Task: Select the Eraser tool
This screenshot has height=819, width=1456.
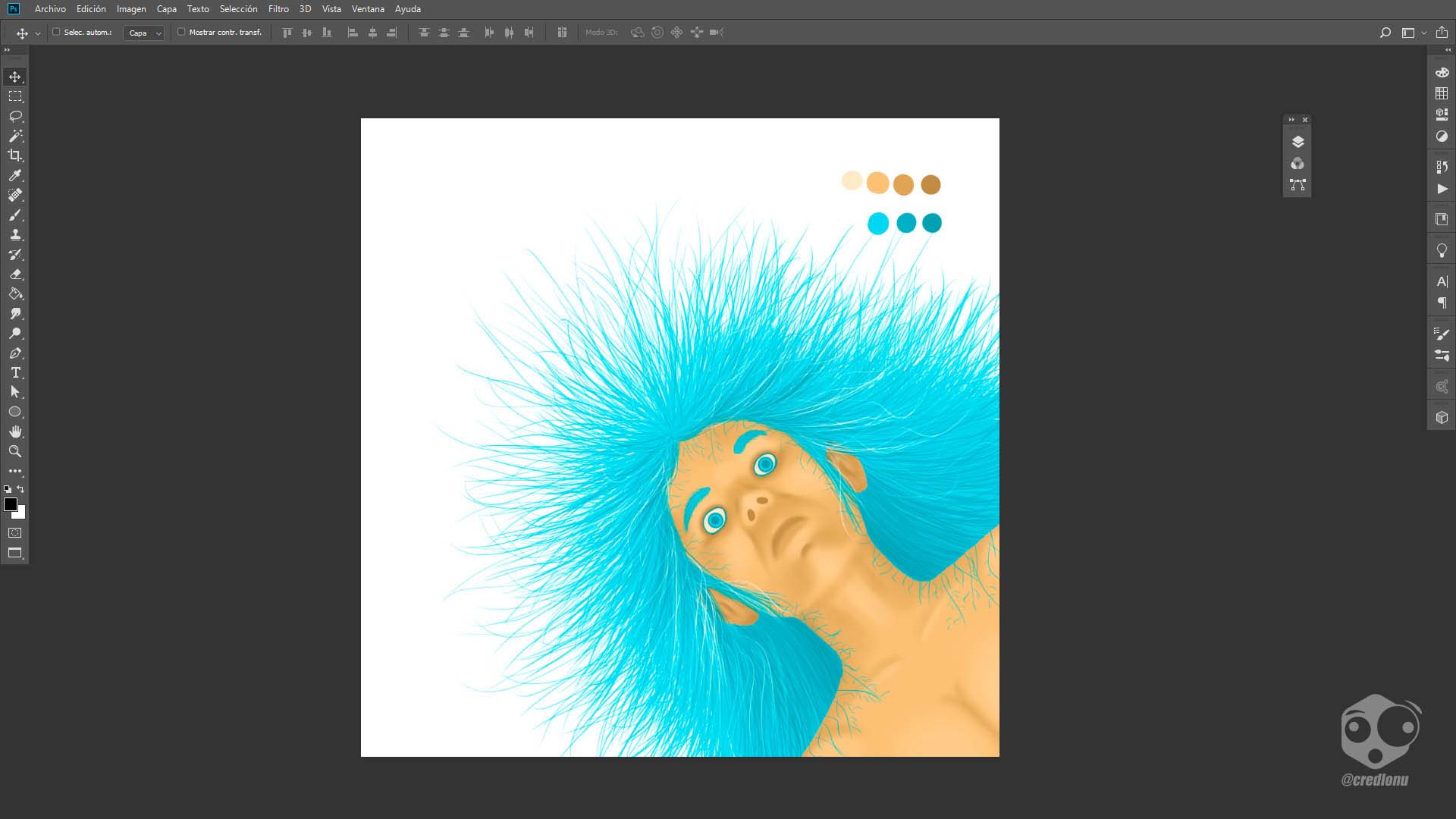Action: pos(15,274)
